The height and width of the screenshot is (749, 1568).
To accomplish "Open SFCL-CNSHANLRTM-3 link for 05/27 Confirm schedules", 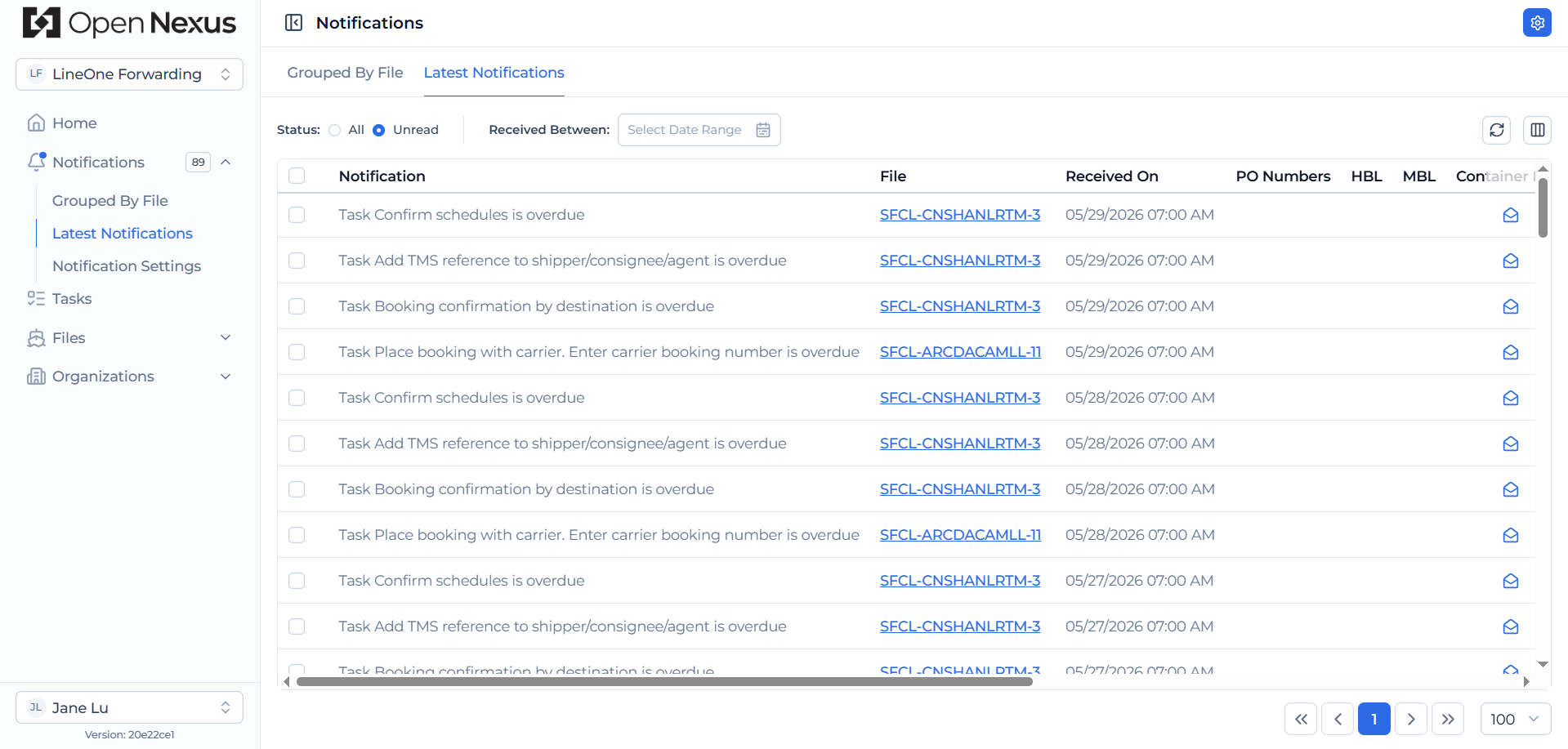I will pos(960,581).
